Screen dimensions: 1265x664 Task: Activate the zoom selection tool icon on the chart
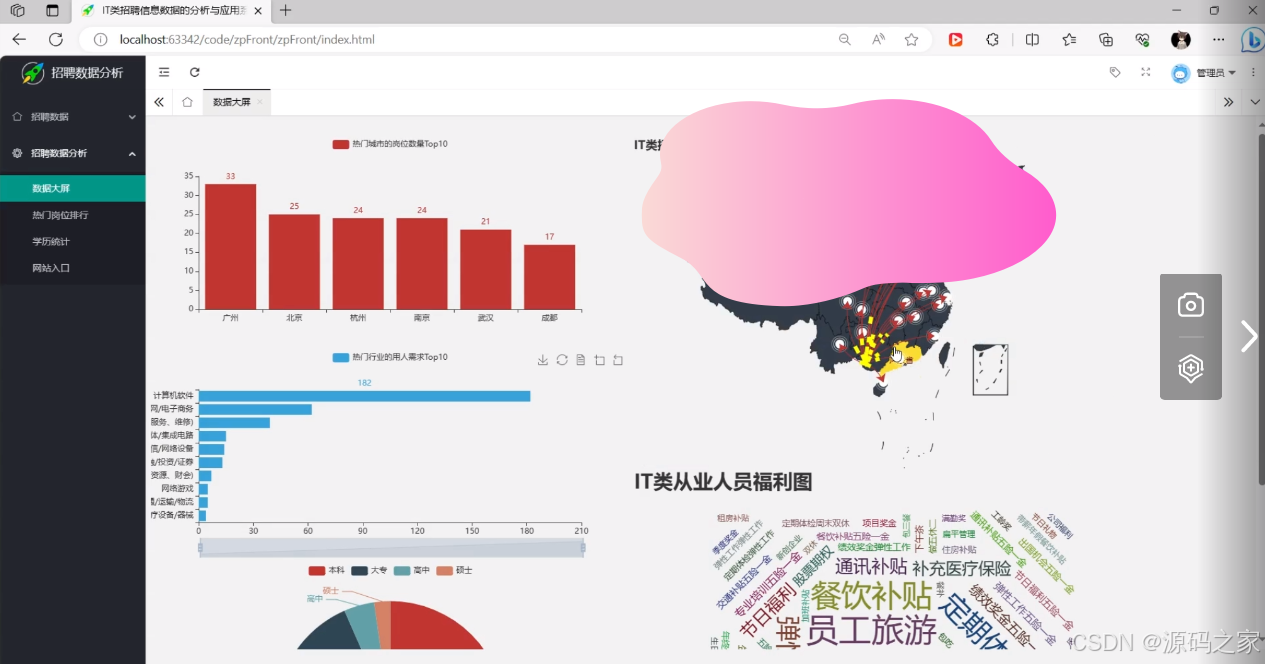(x=600, y=360)
